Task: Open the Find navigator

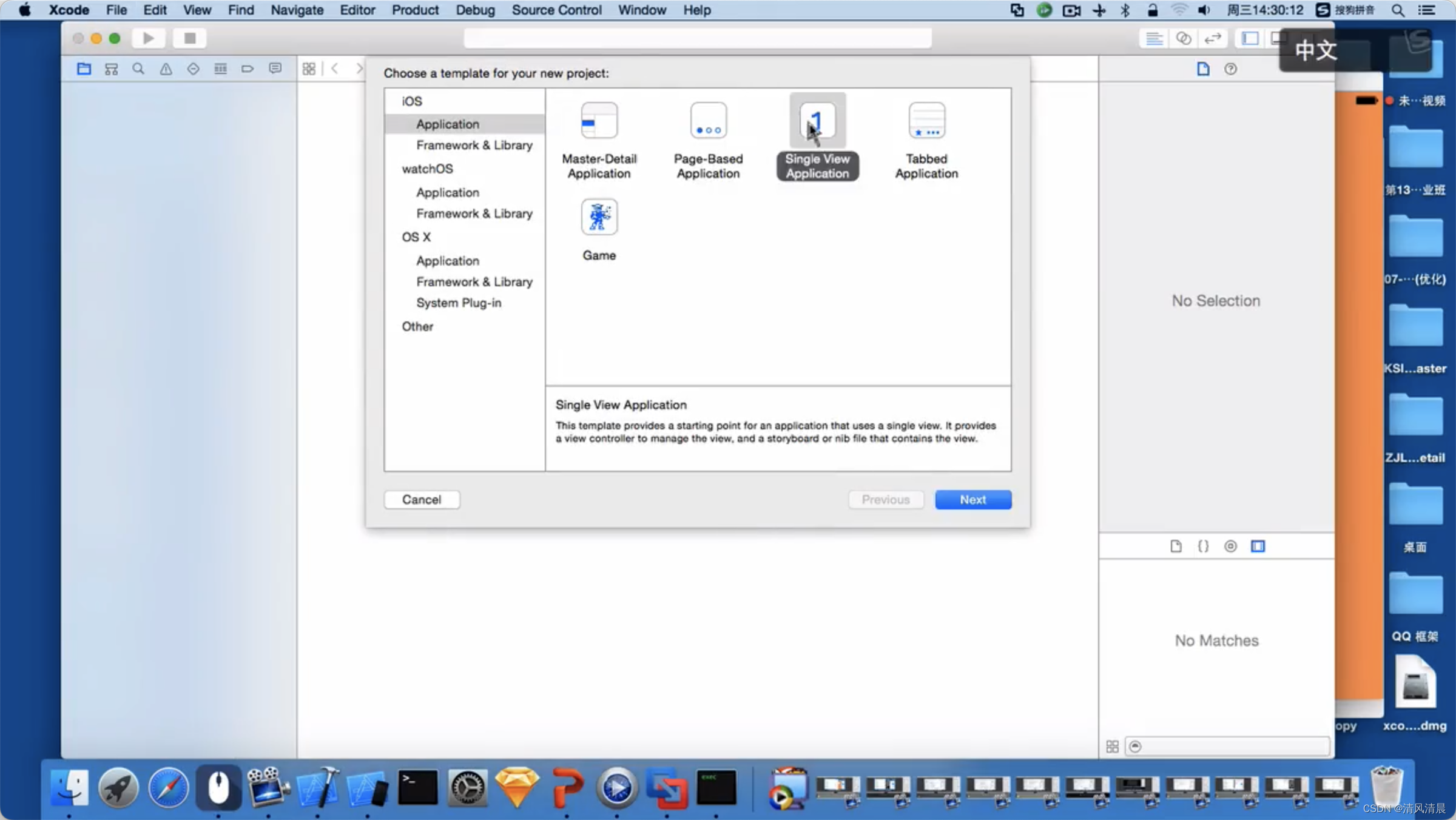Action: (x=138, y=69)
